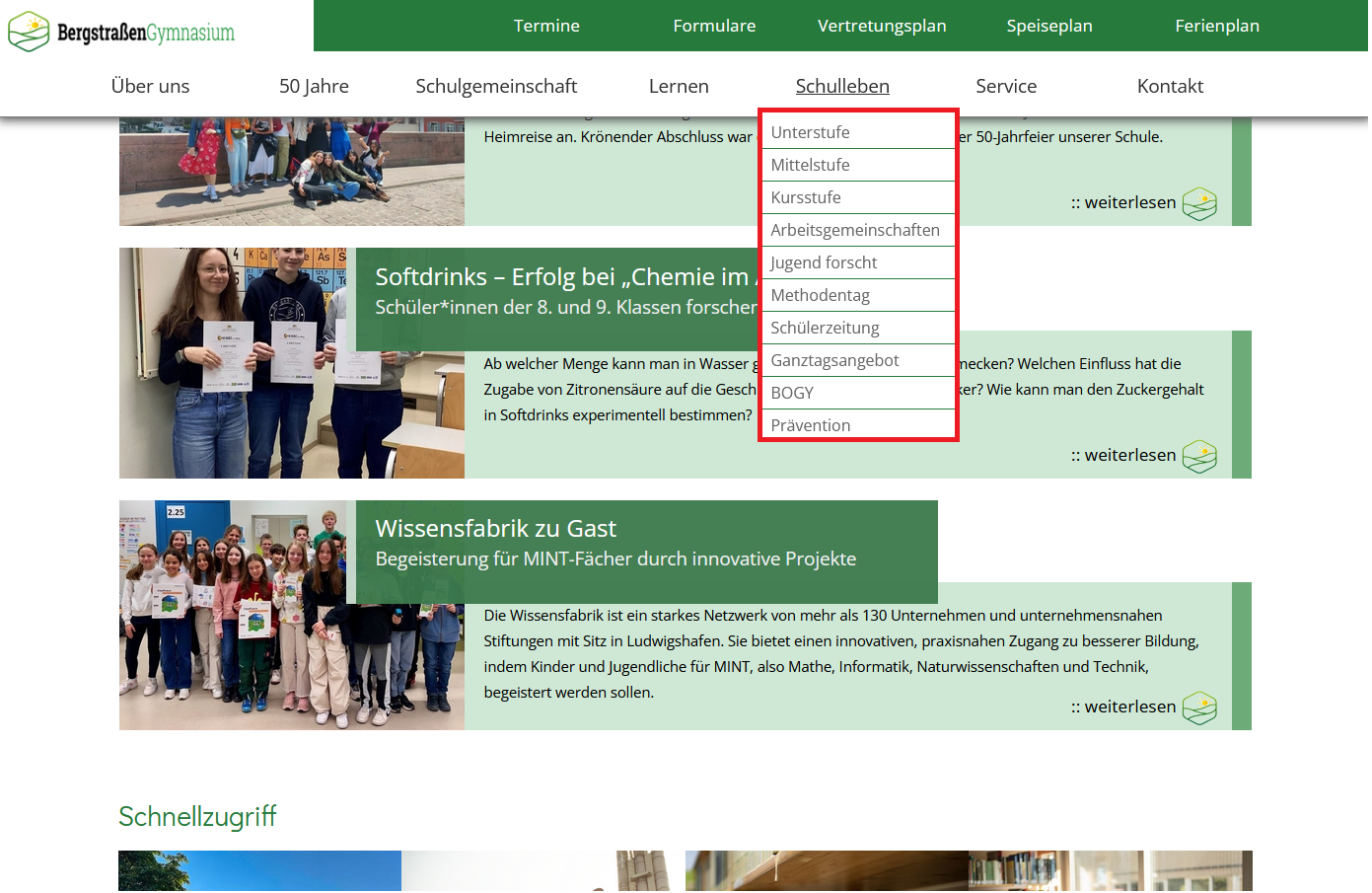1372x893 pixels.
Task: Click the Prävention menu item
Action: (810, 425)
